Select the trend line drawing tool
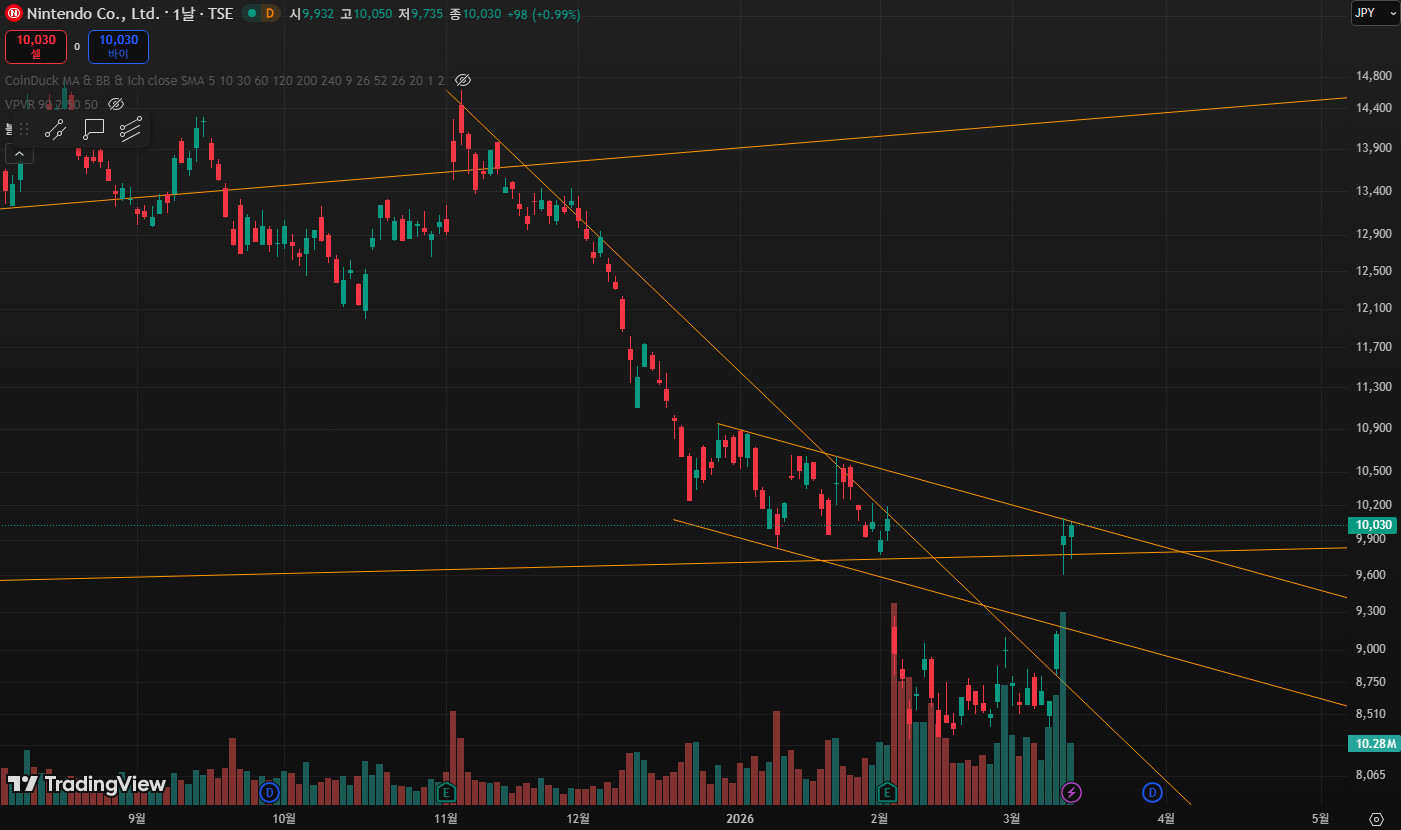The height and width of the screenshot is (830, 1401). (55, 129)
